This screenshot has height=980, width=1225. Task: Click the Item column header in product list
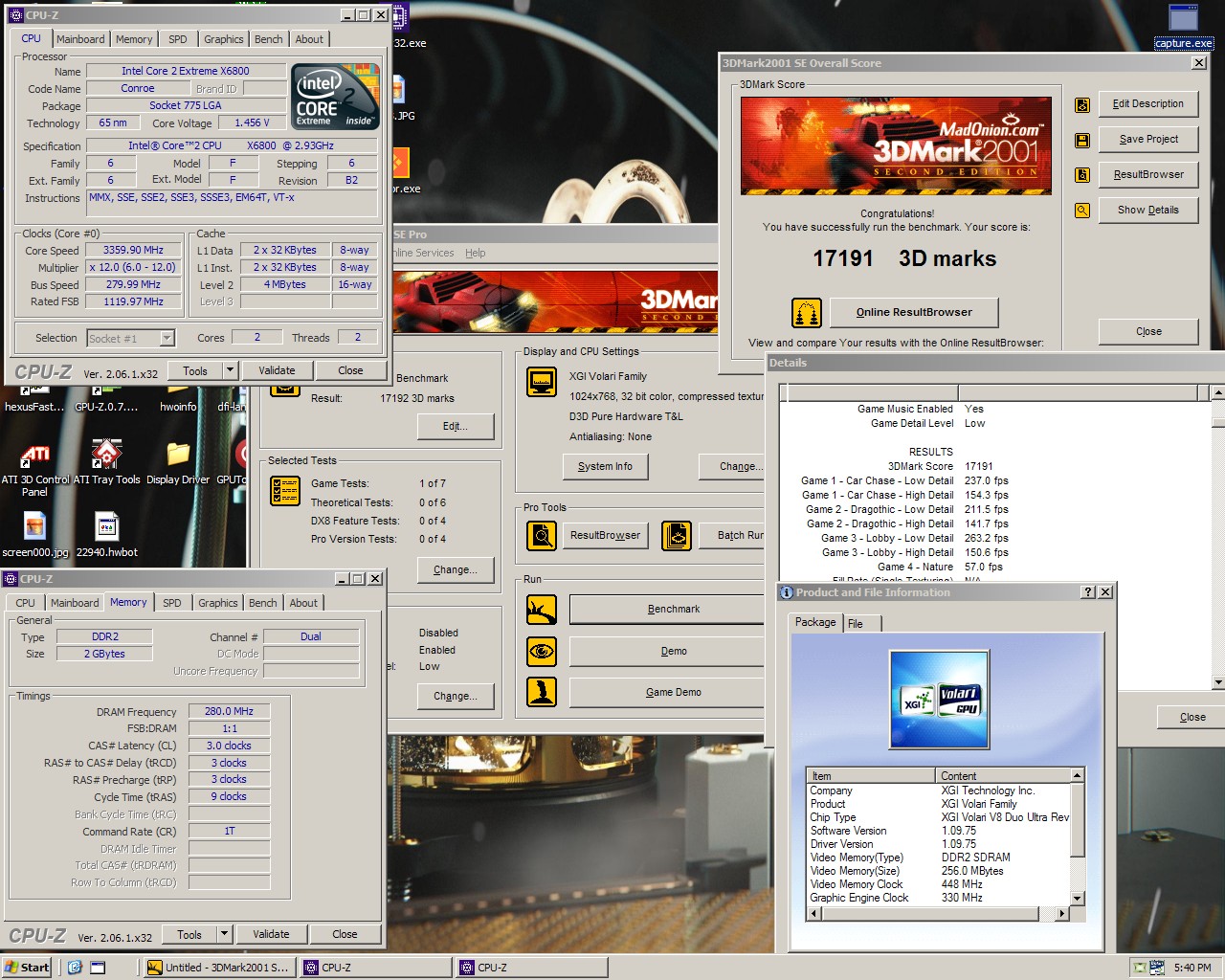(x=871, y=775)
